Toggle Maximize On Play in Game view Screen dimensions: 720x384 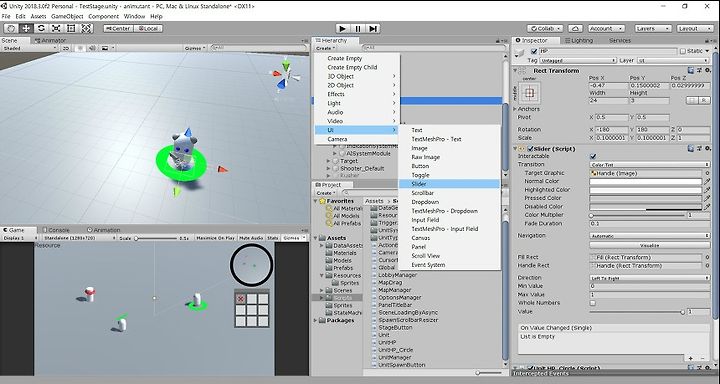click(215, 238)
